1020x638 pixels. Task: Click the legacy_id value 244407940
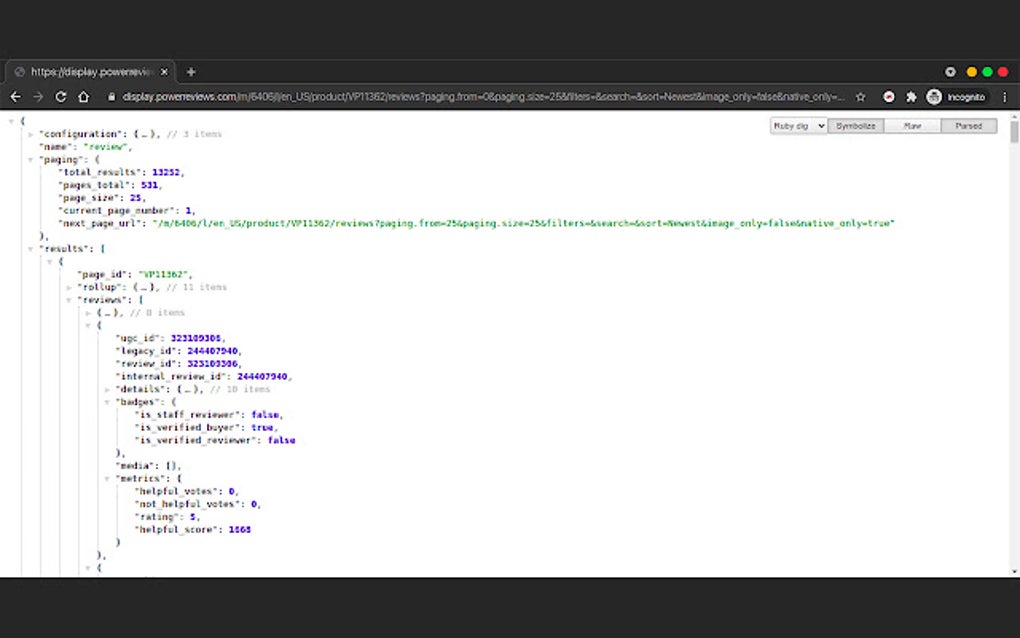(x=213, y=351)
